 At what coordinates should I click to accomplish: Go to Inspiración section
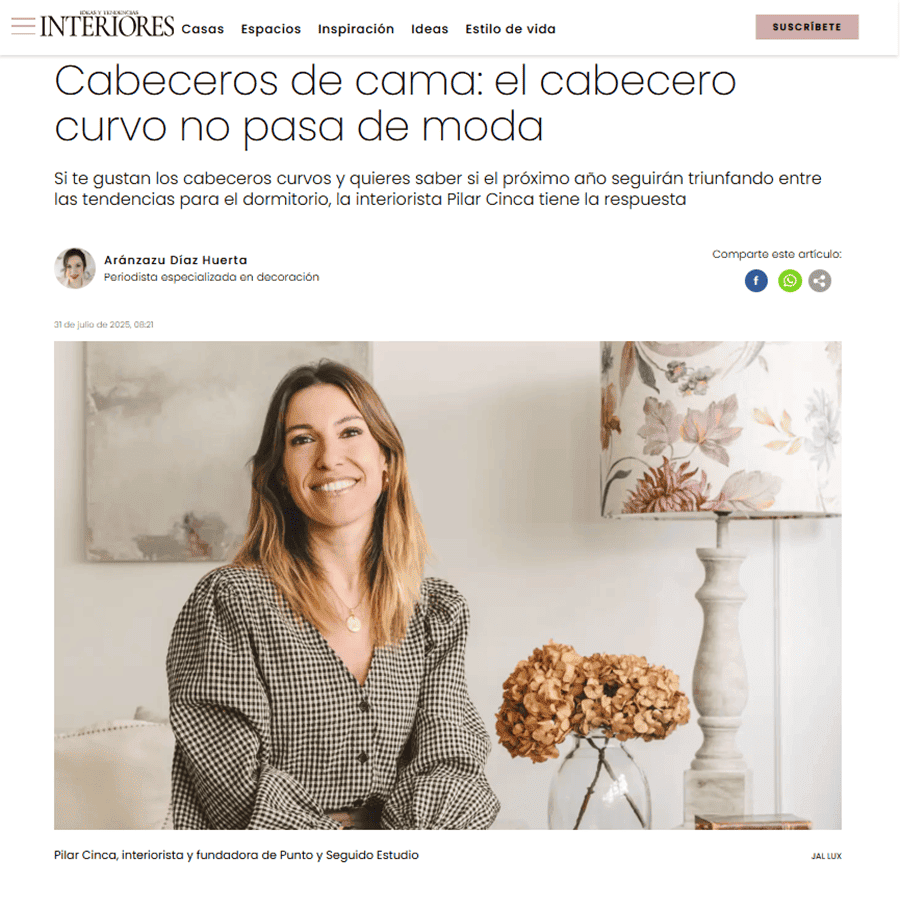(x=356, y=29)
